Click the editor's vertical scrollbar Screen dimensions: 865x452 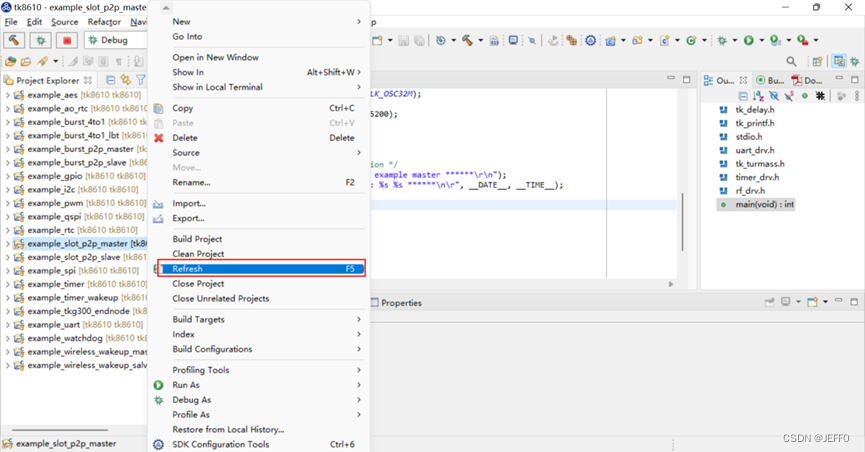coord(682,221)
